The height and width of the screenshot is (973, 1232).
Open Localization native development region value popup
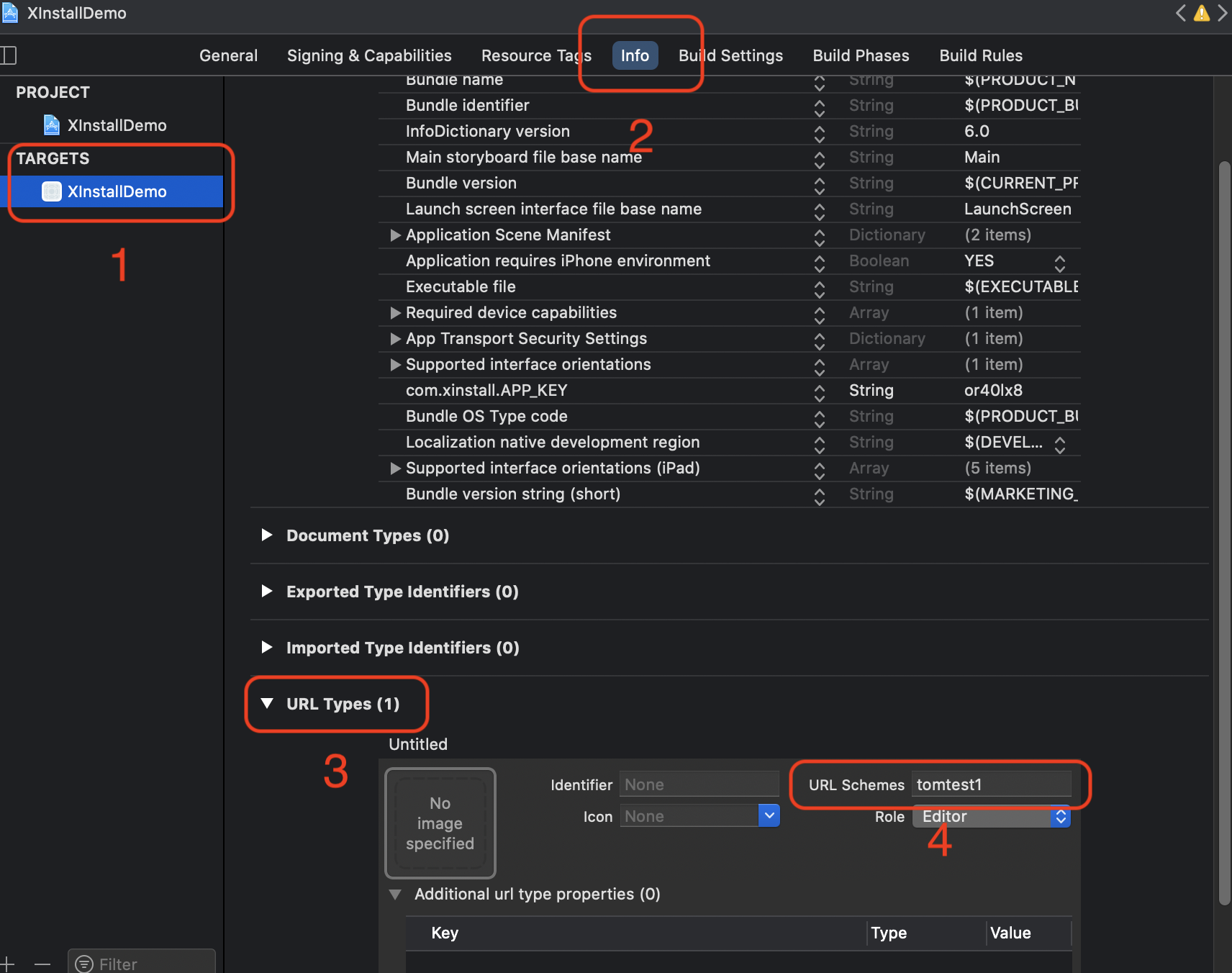coord(1059,443)
